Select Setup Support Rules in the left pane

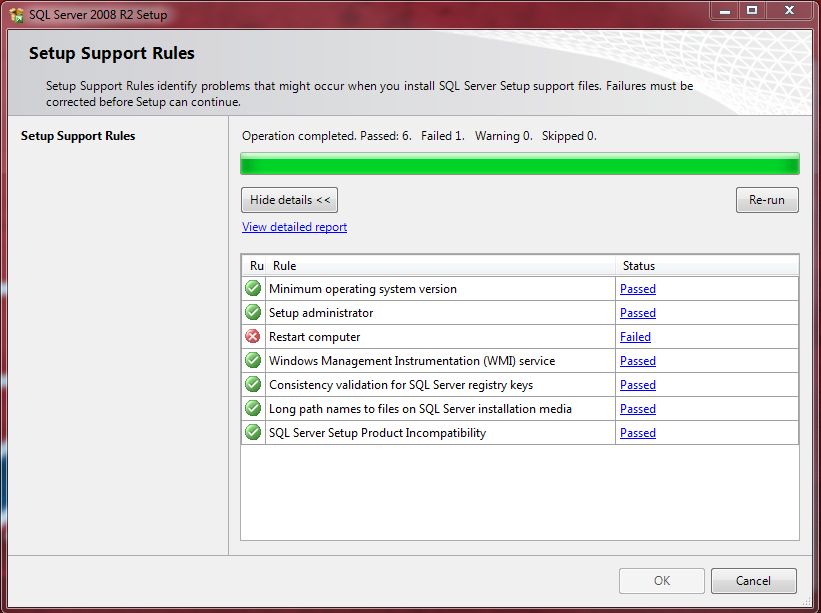click(x=78, y=136)
